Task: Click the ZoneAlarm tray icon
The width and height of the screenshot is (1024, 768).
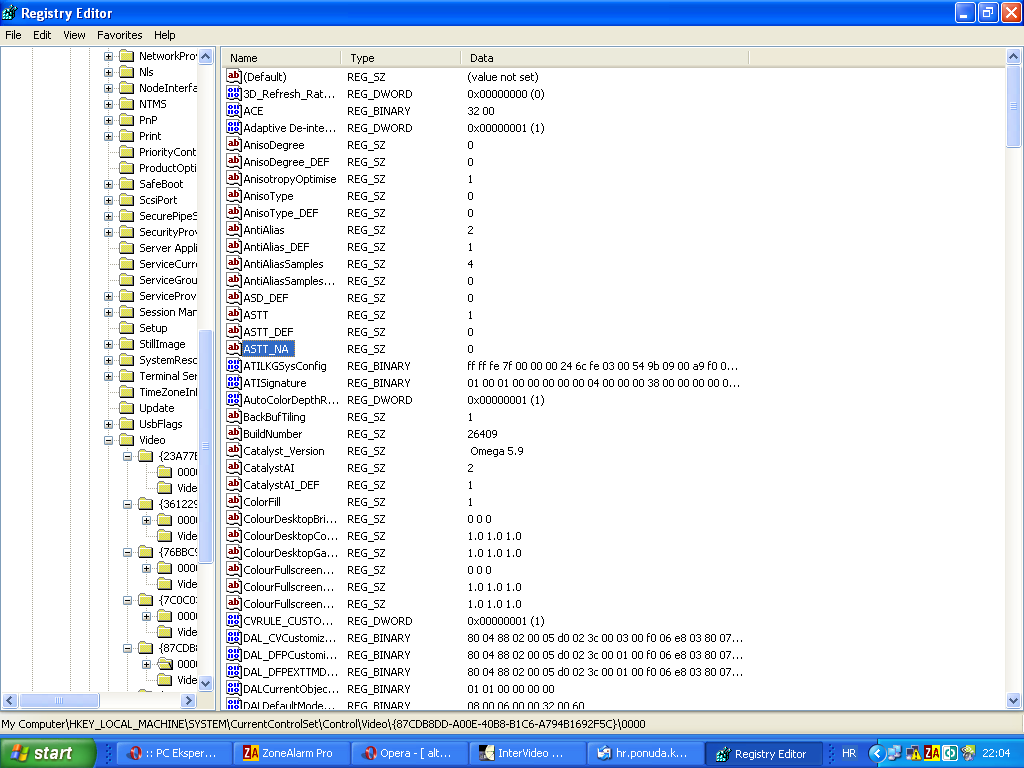Action: 930,753
